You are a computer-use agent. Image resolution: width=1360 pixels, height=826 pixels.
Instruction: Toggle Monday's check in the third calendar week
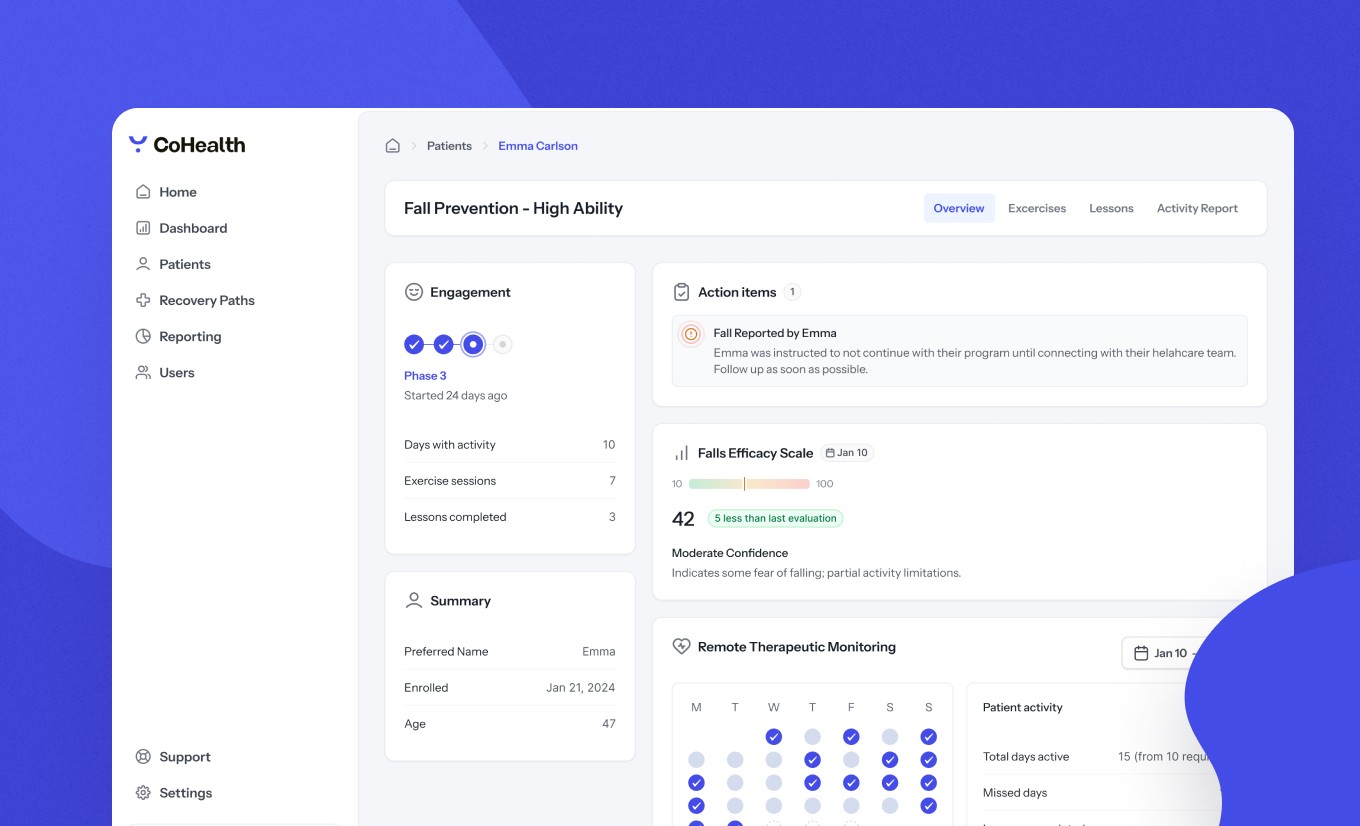click(x=696, y=783)
